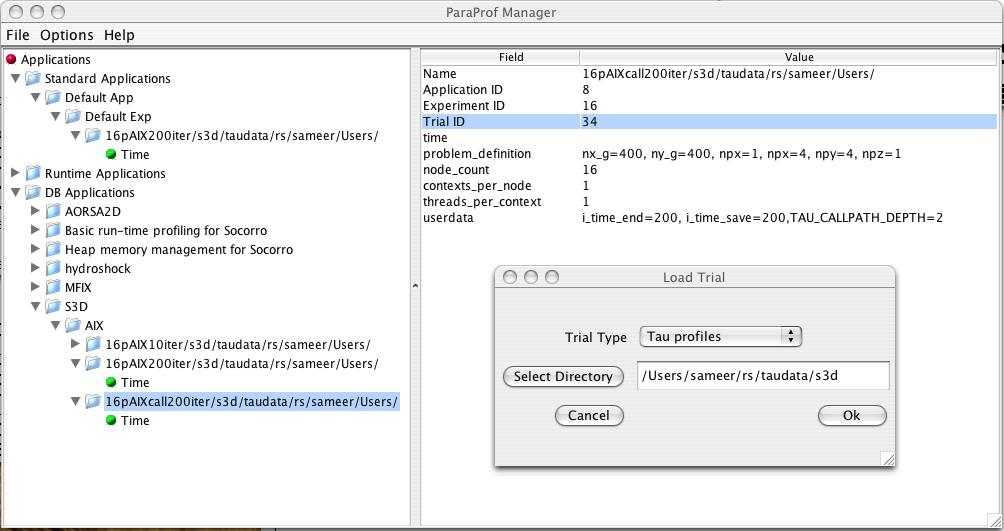Click the Default App folder icon
The height and width of the screenshot is (531, 1004).
point(54,97)
